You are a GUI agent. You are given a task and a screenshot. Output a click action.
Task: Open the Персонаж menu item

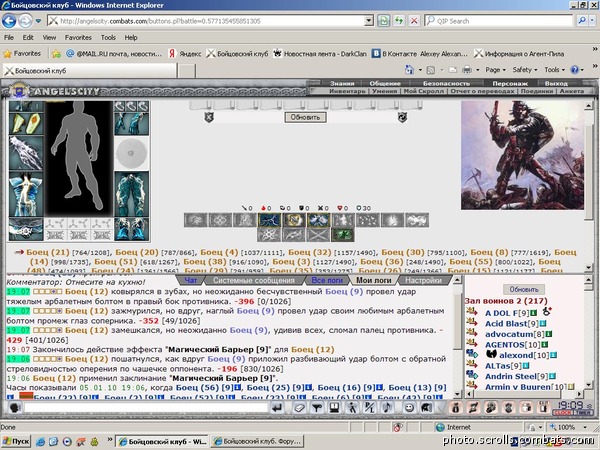[x=510, y=83]
